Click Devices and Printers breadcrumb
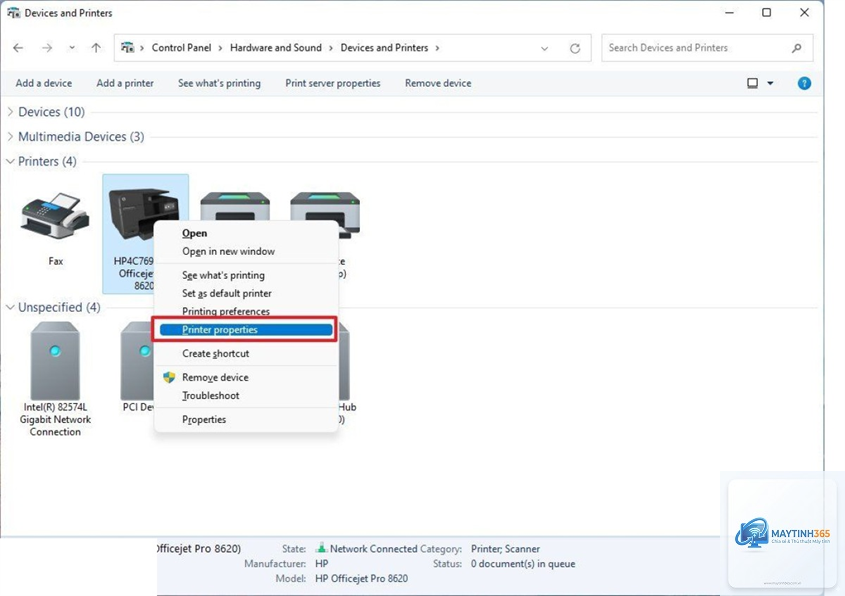The image size is (845, 596). click(x=384, y=48)
